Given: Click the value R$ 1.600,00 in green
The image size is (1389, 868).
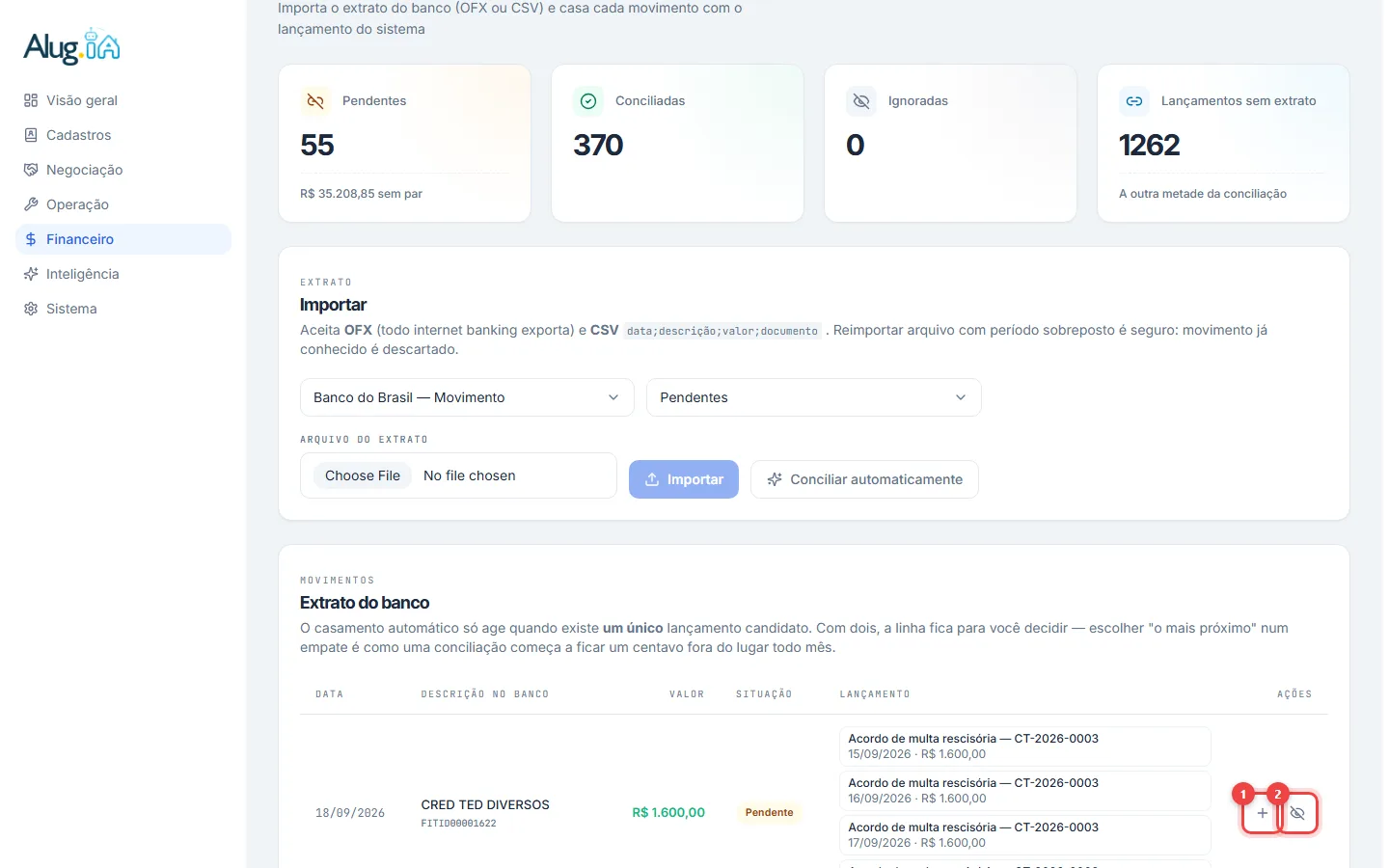Looking at the screenshot, I should [x=668, y=813].
